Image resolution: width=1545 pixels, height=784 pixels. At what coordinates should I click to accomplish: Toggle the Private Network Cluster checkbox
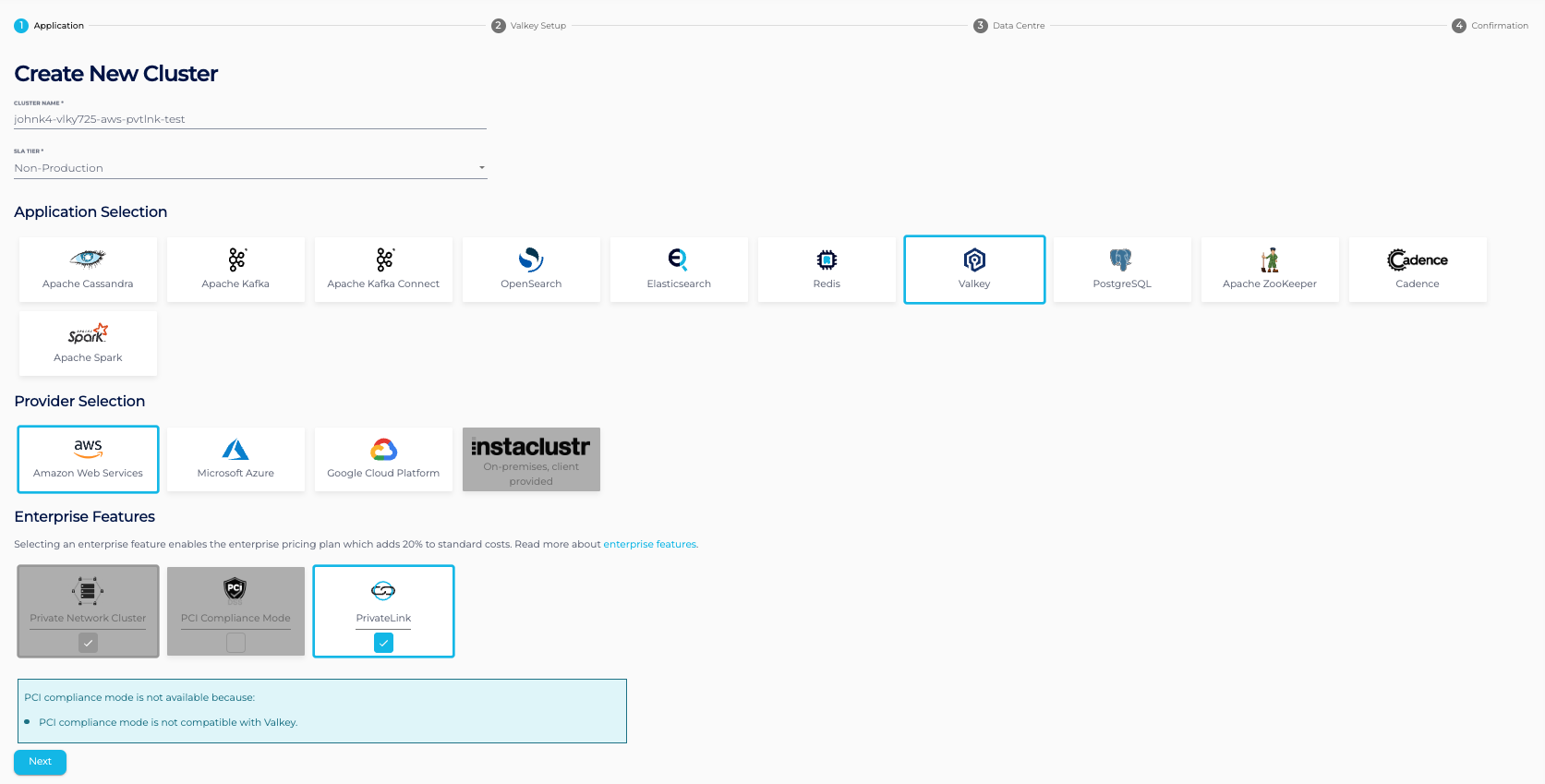(88, 643)
